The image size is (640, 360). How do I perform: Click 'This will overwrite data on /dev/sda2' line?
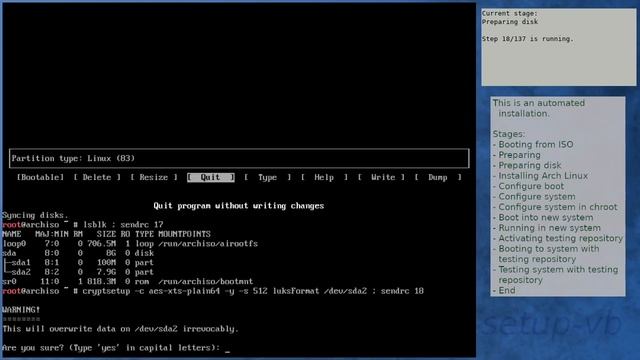(x=120, y=329)
